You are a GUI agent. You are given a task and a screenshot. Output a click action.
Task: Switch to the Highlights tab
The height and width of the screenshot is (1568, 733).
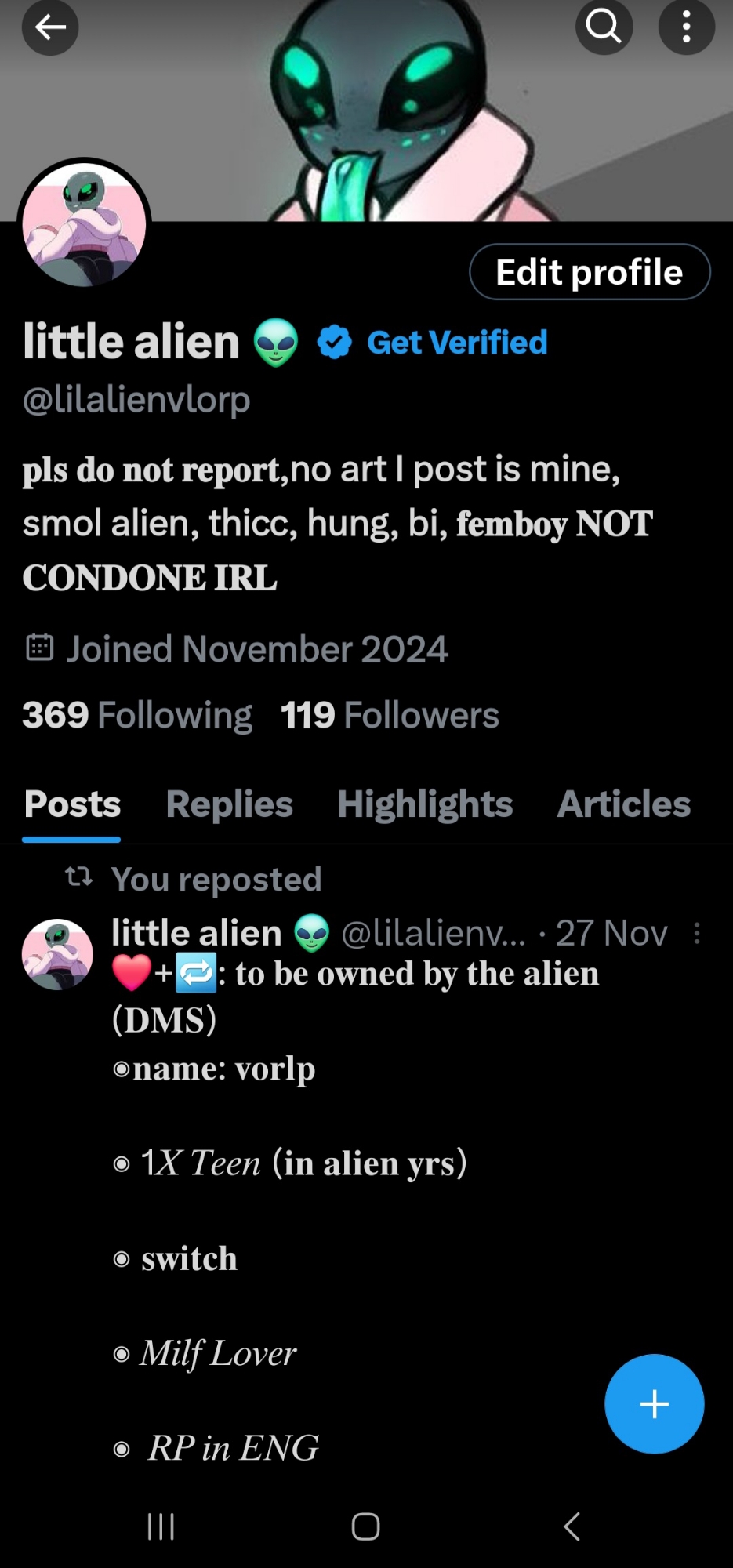point(425,804)
